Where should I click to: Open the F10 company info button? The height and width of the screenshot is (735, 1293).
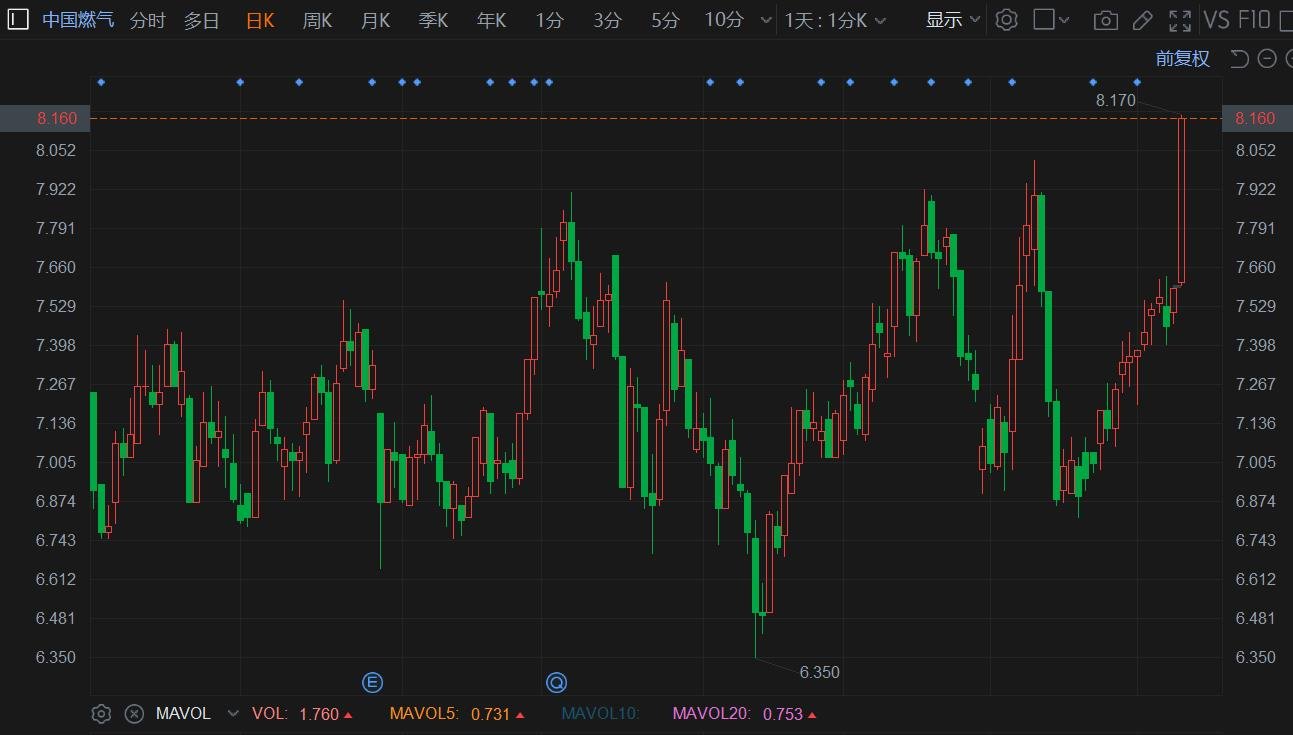tap(1254, 20)
